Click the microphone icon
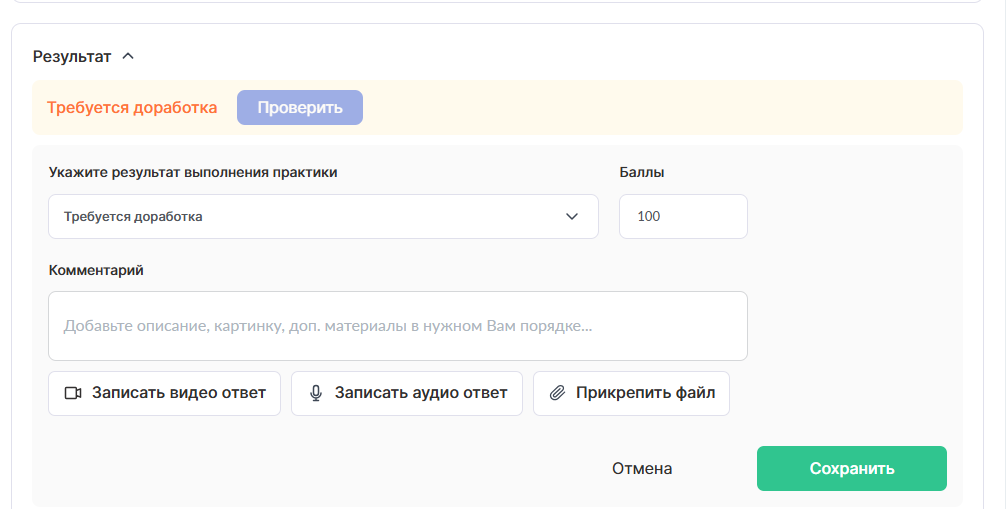 click(316, 393)
